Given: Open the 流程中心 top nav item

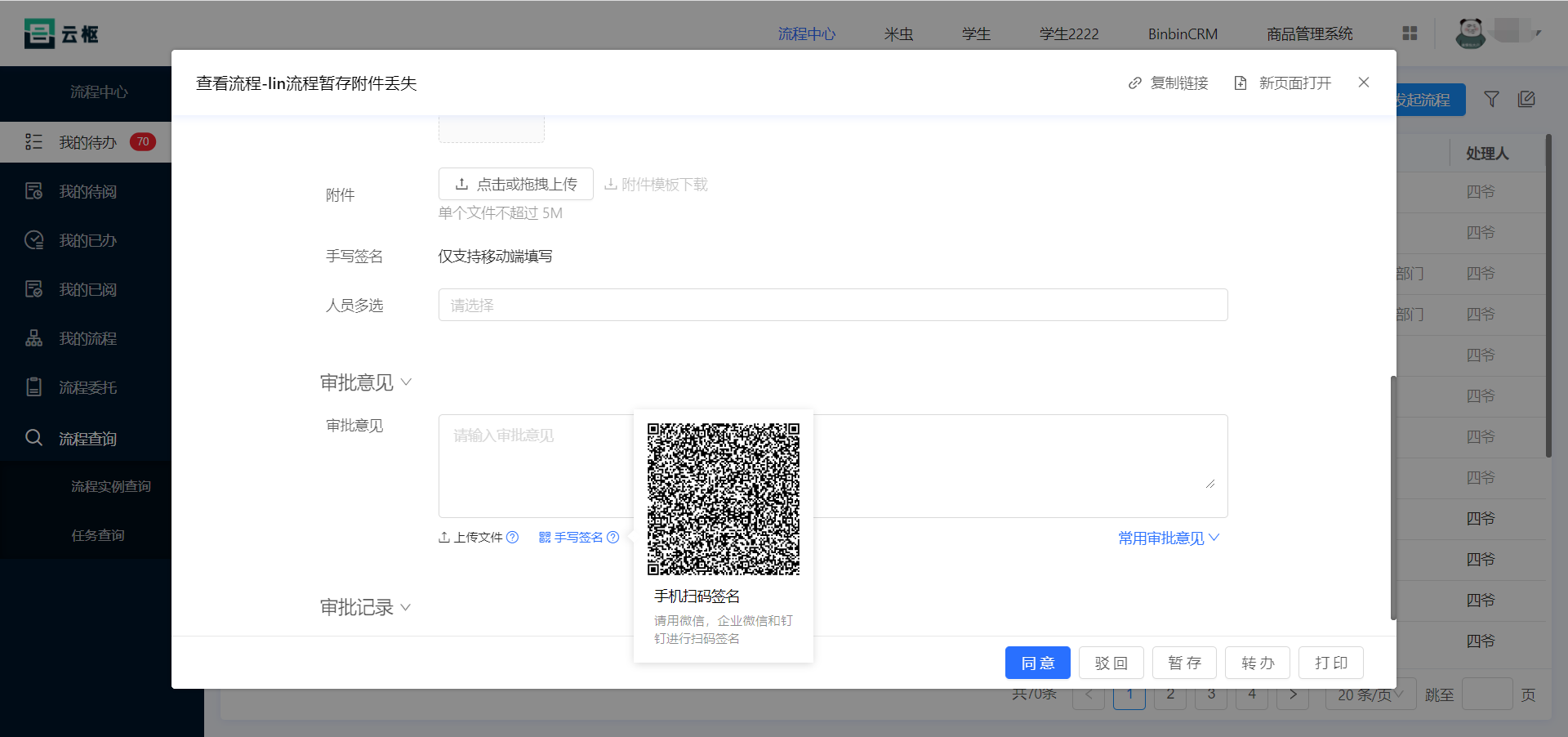Looking at the screenshot, I should point(807,33).
